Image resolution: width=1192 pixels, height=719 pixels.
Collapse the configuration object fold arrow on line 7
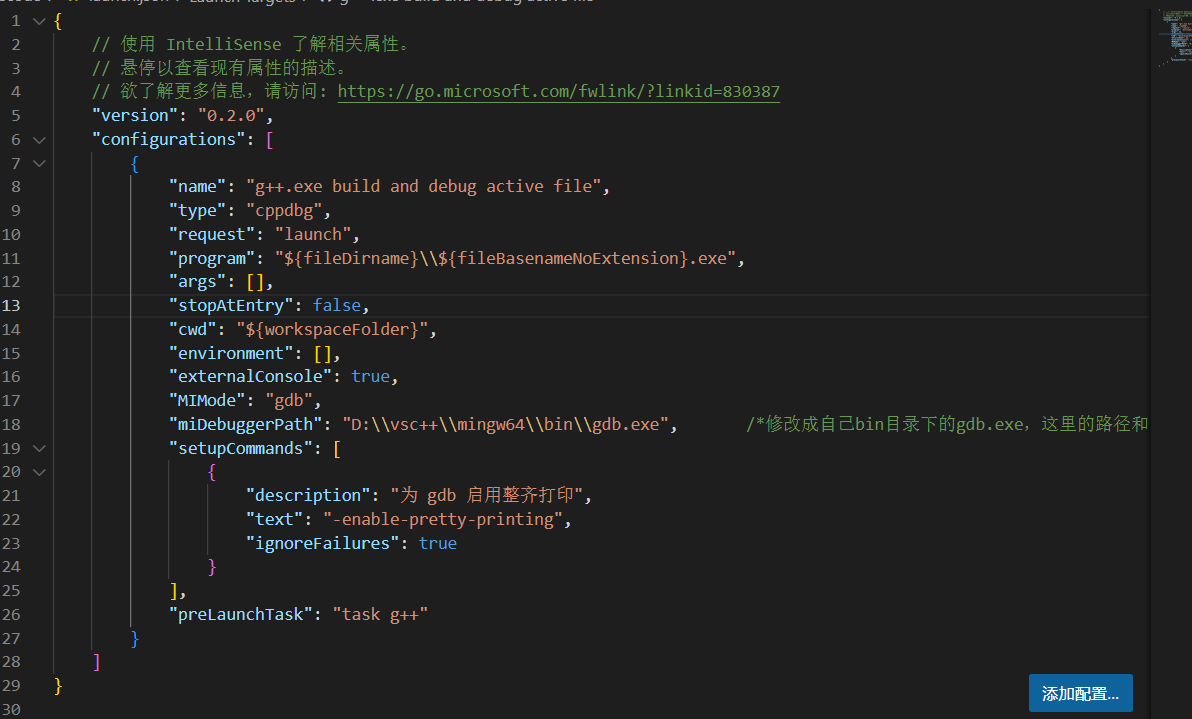40,163
